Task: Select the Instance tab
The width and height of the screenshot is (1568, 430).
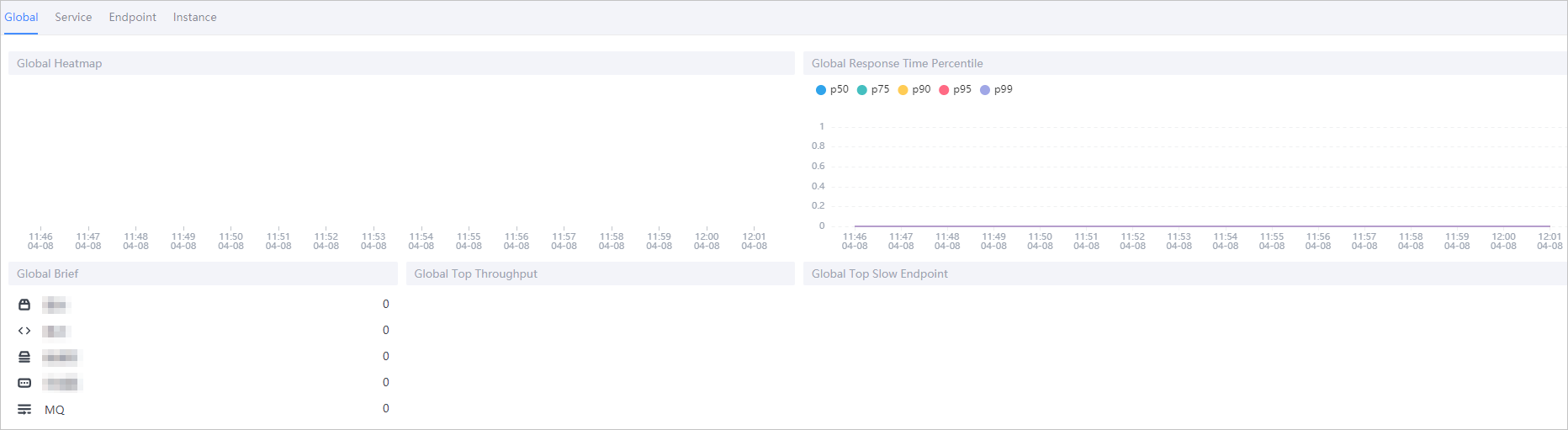Action: 194,17
